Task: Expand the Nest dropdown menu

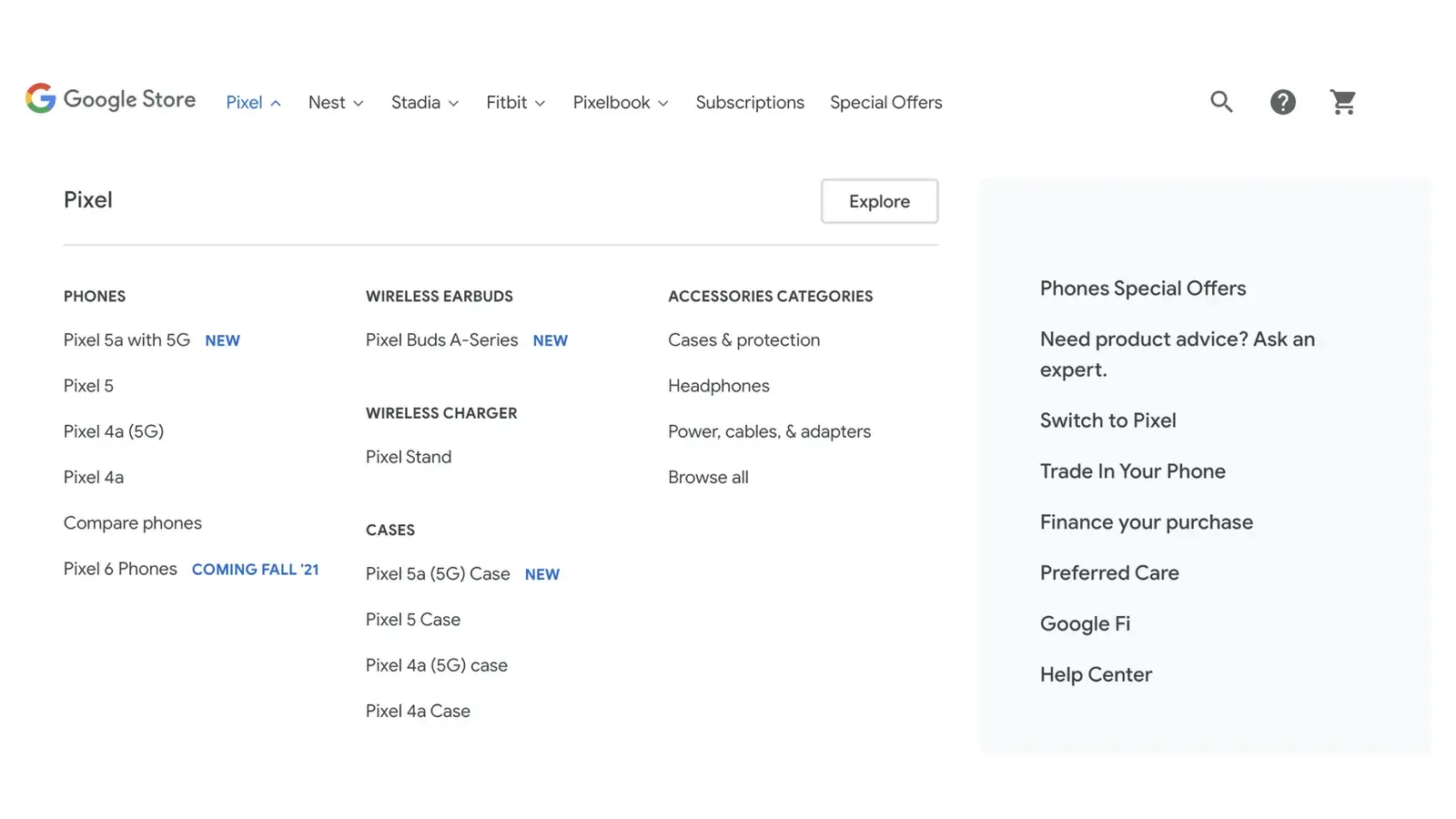Action: coord(336,103)
